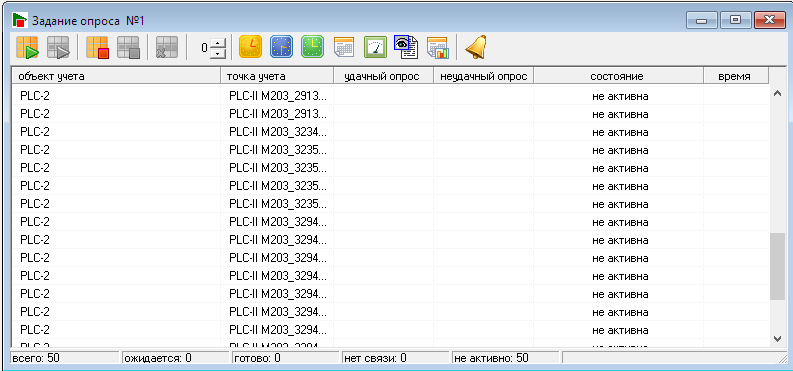Click the grey grid icon with X

click(x=167, y=48)
